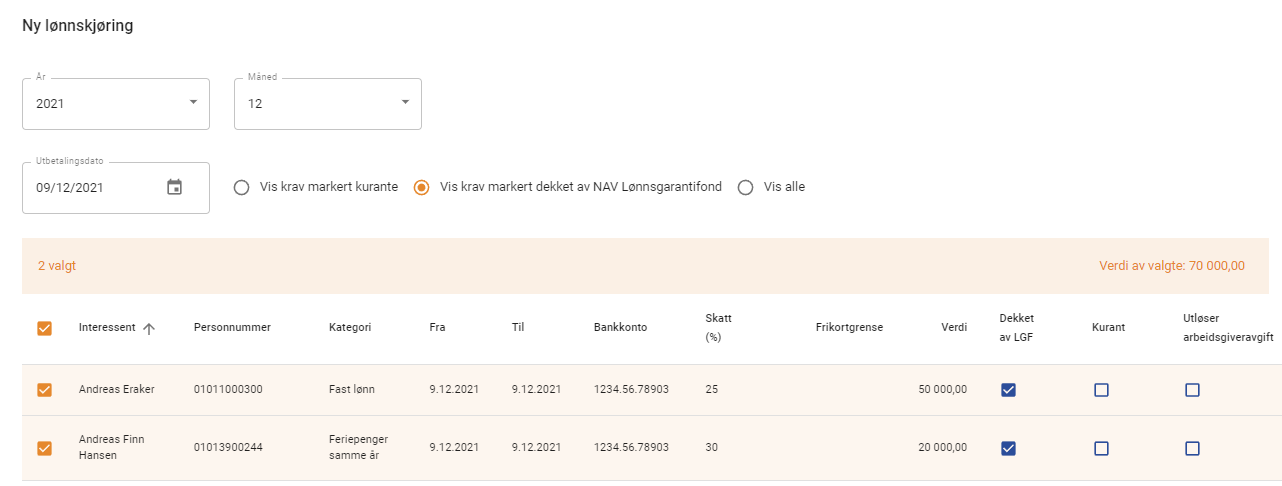Select 'Vis krav markert kurante' radio option

[241, 187]
